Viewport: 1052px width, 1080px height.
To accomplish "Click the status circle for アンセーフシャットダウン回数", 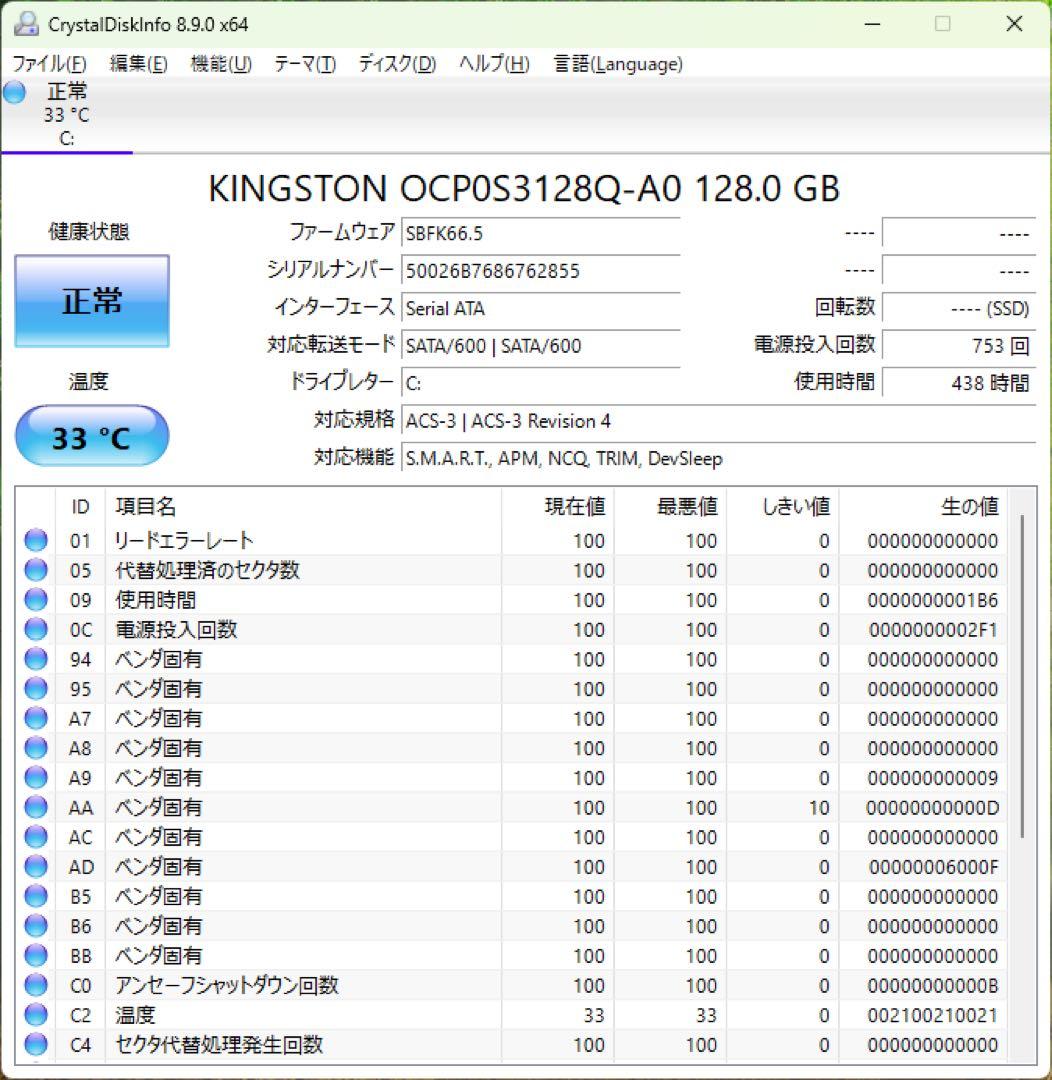I will pyautogui.click(x=35, y=986).
